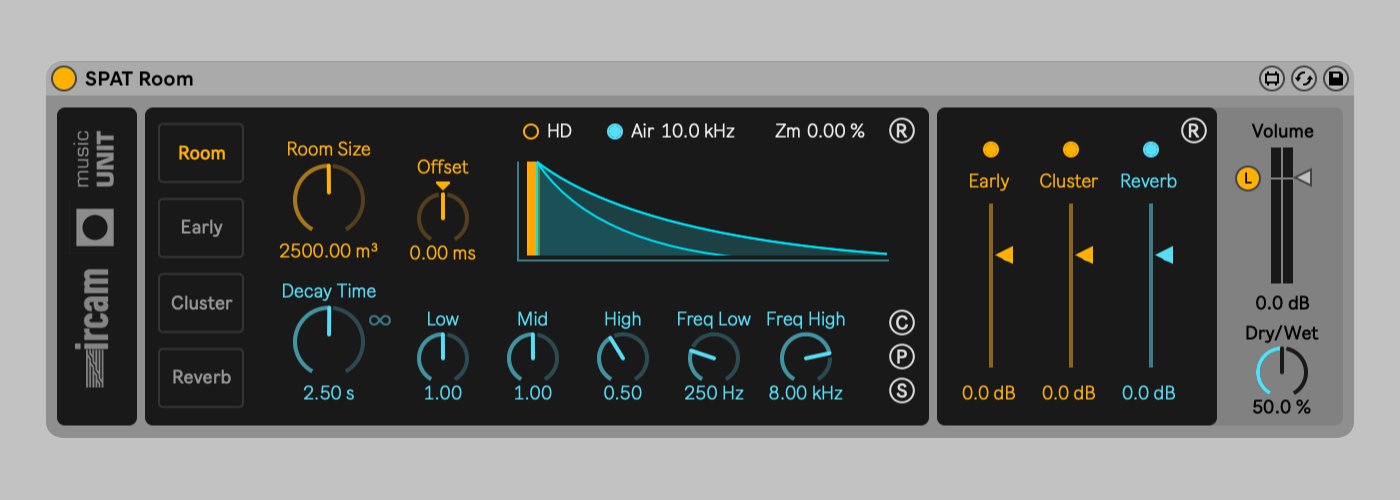
Task: Click the device hot-swap preset icon
Action: coord(1303,79)
